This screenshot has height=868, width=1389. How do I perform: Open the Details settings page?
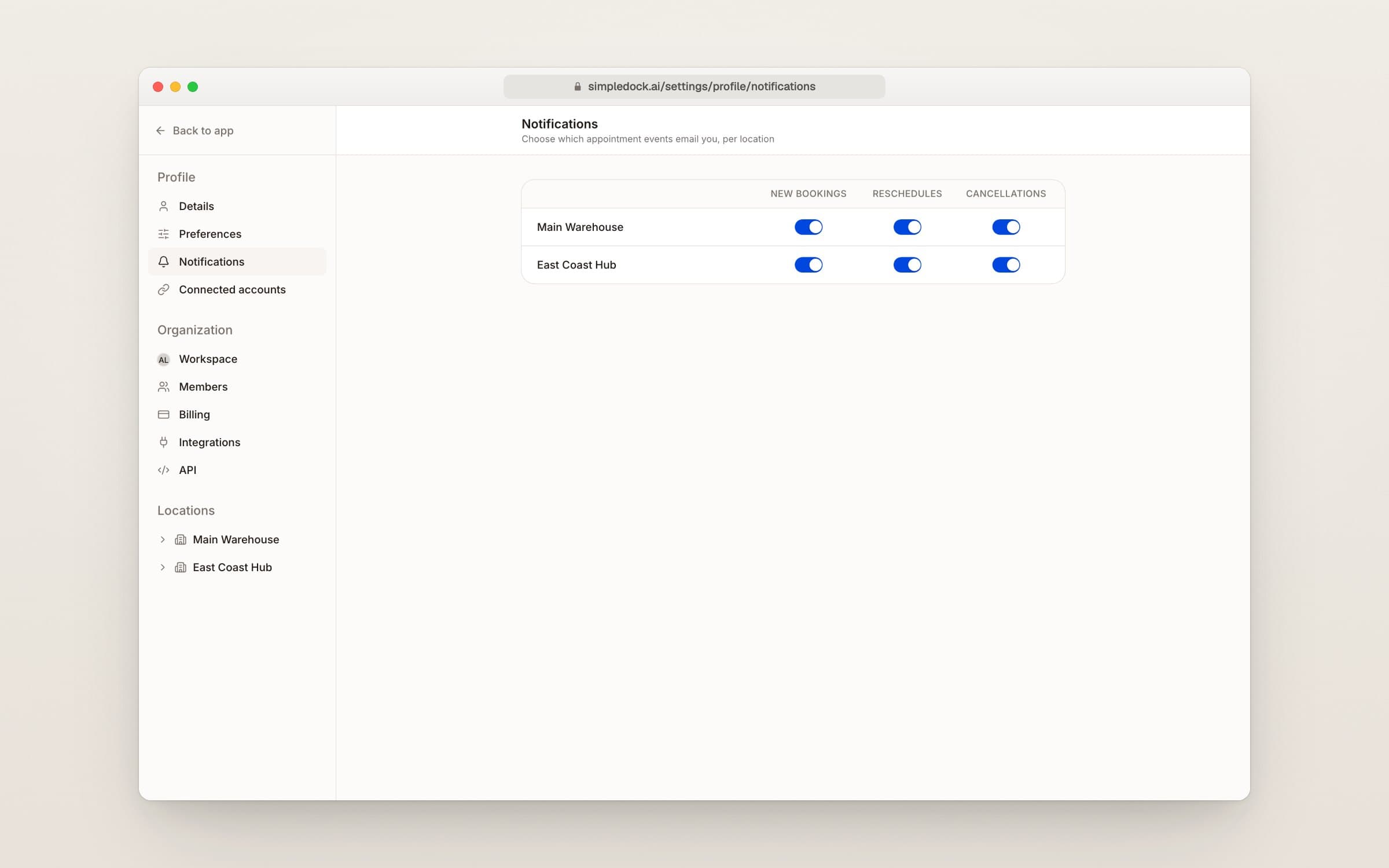tap(237, 206)
